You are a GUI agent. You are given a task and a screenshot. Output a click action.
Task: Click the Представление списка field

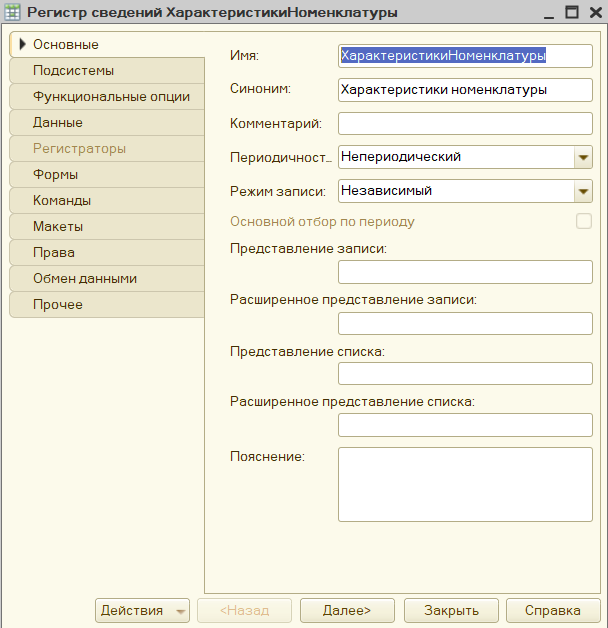point(465,374)
